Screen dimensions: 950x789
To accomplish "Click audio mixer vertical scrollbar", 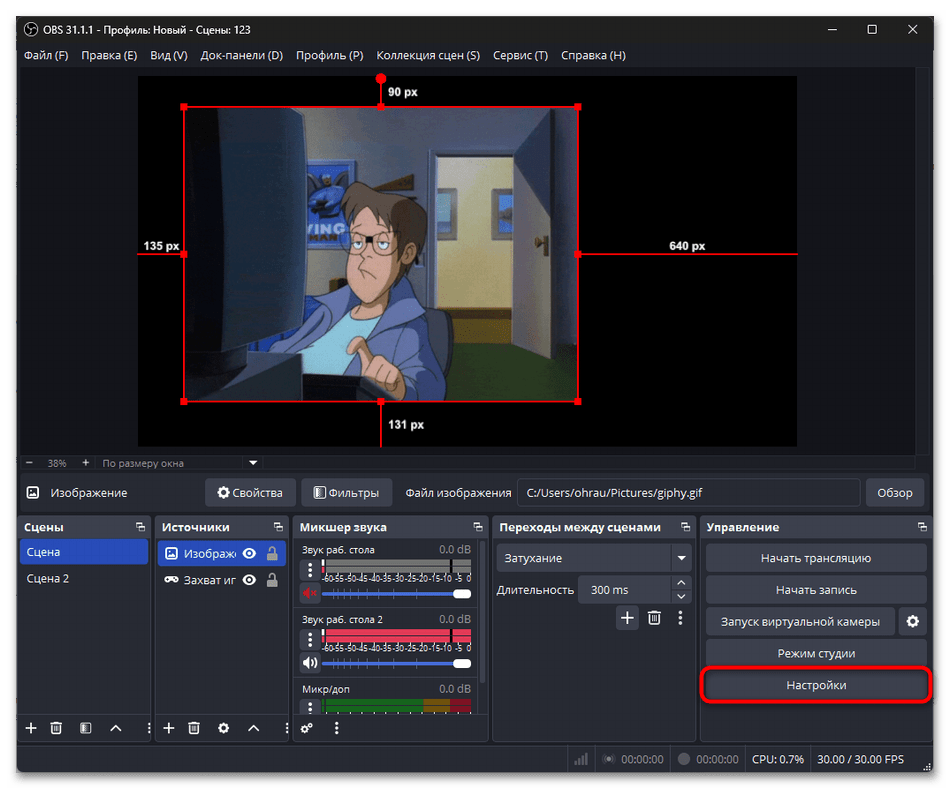I will (482, 612).
